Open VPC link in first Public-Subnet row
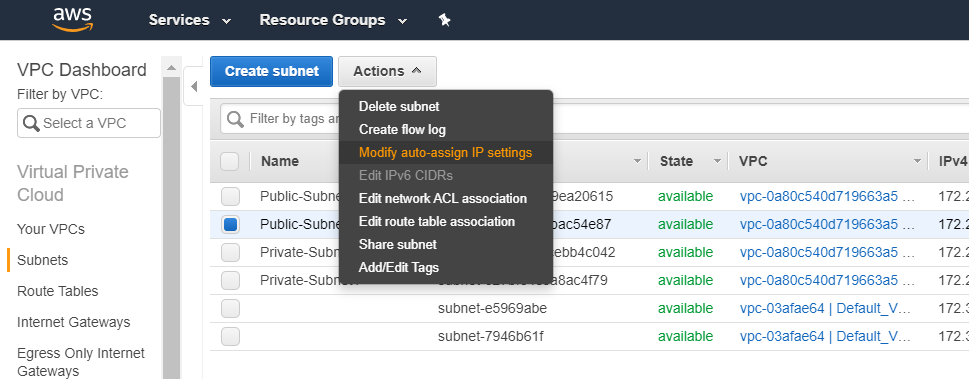 point(826,197)
